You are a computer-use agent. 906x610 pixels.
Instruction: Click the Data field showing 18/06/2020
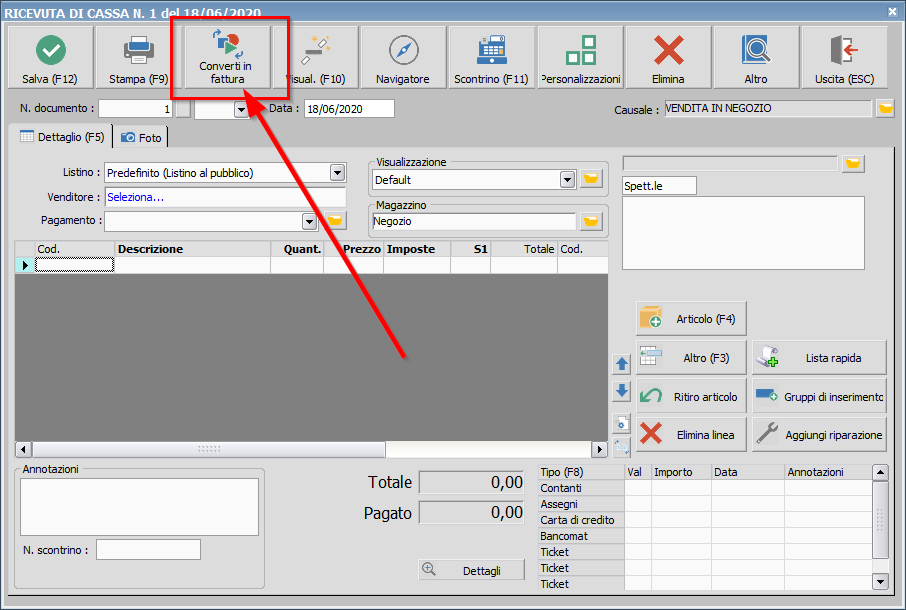[x=349, y=109]
